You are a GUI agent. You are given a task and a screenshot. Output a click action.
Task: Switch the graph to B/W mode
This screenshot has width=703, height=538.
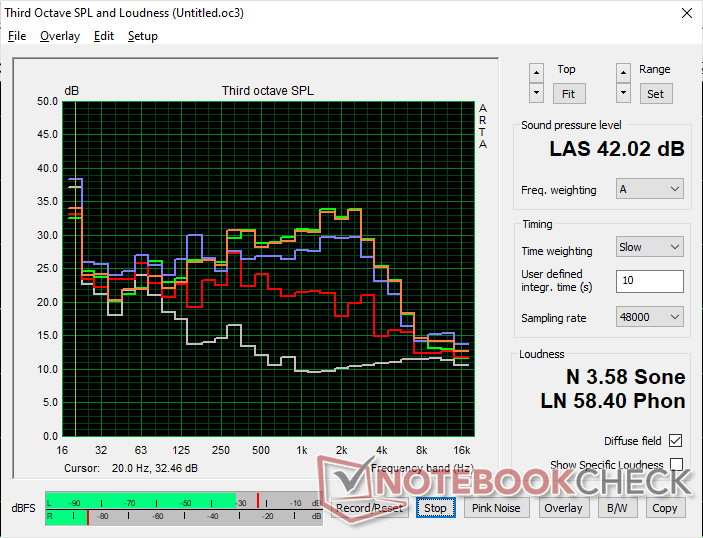point(612,508)
